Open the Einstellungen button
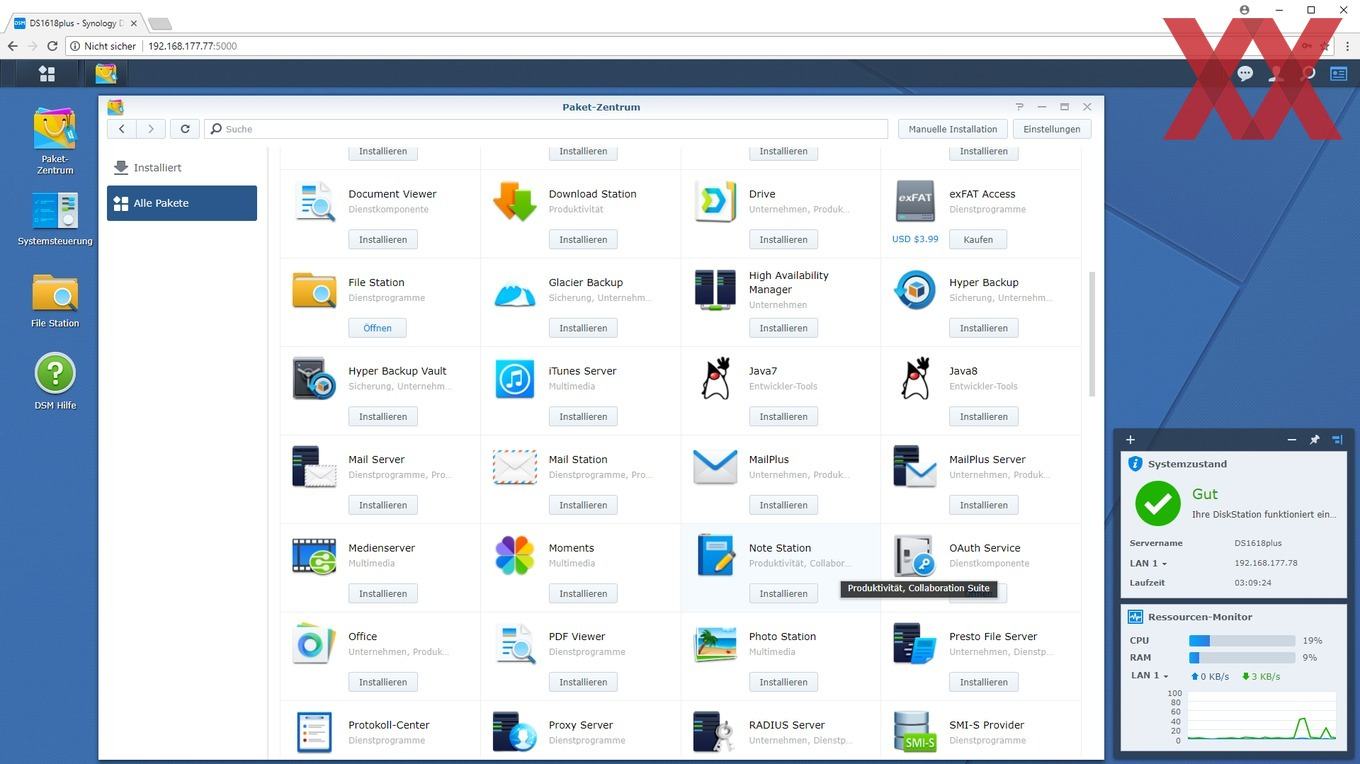The width and height of the screenshot is (1360, 764). tap(1052, 129)
